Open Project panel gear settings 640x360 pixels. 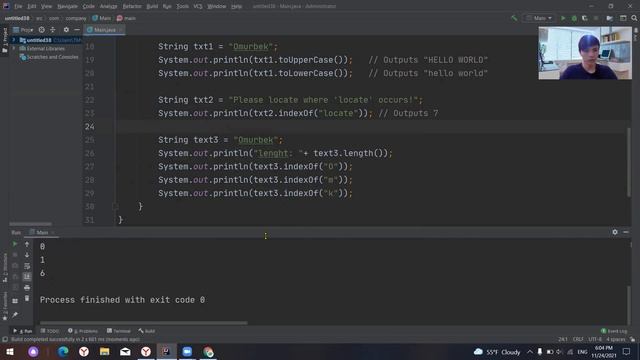(66, 30)
